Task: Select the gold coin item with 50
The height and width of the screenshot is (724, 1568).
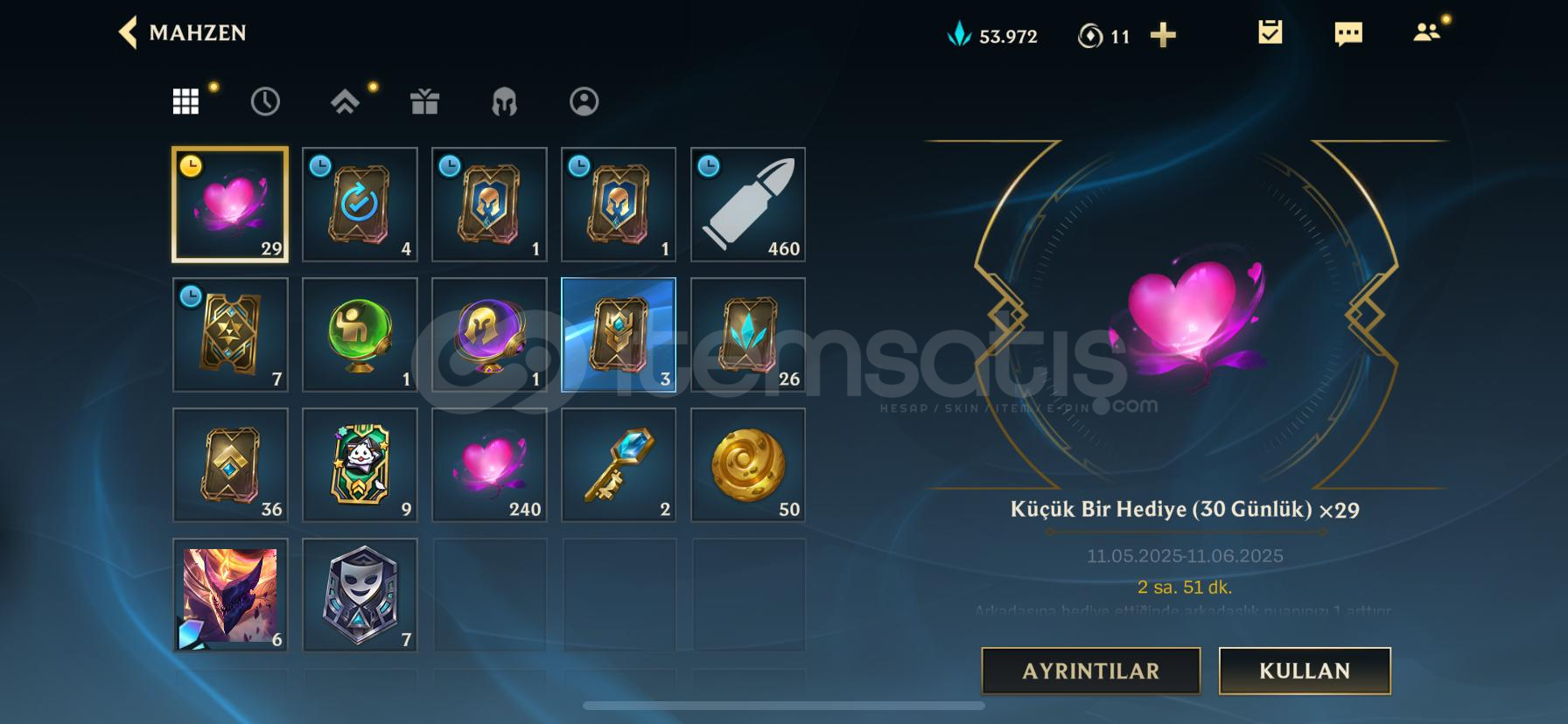Action: tap(748, 465)
